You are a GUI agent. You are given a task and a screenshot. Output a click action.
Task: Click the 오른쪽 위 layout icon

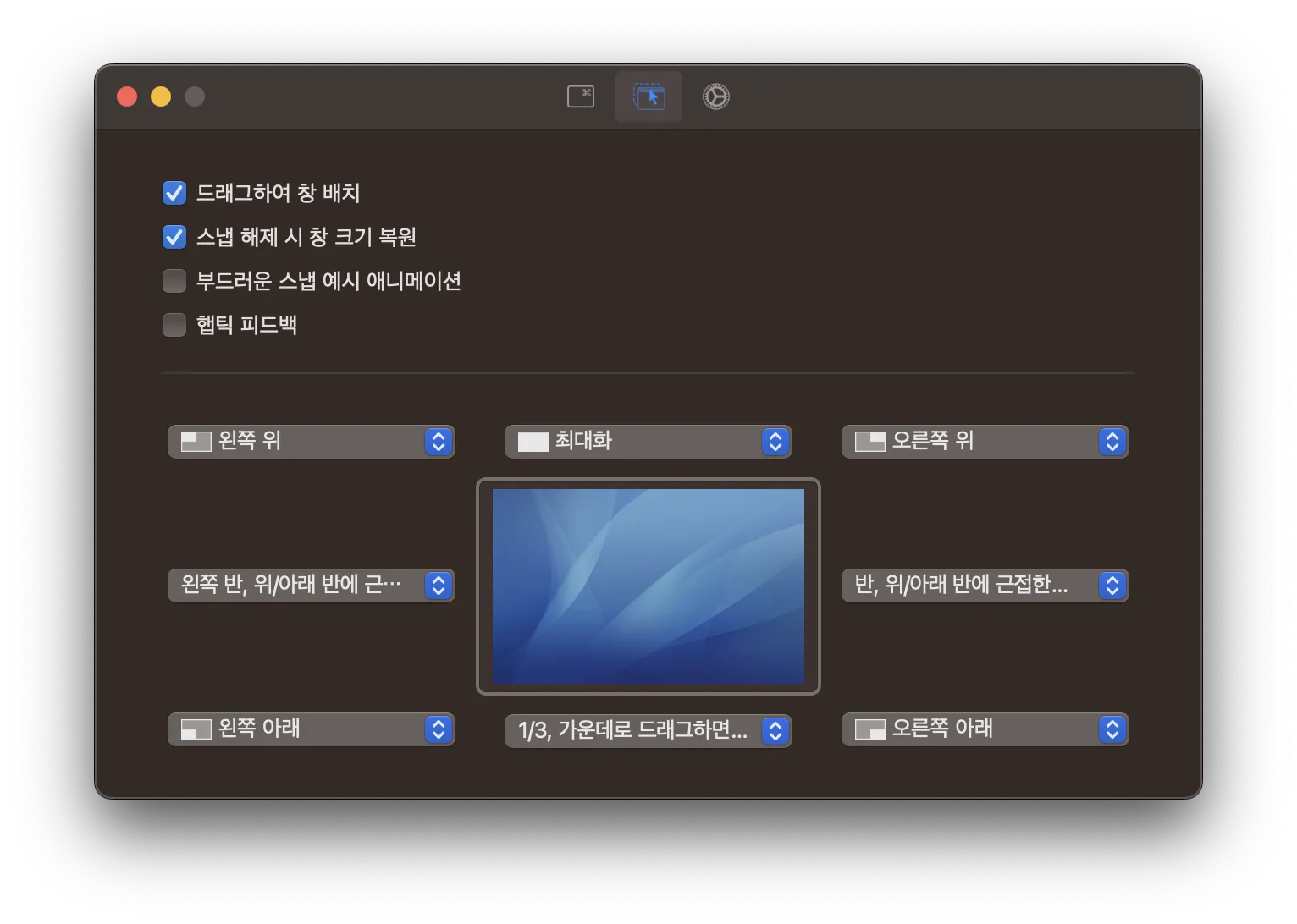[x=870, y=442]
